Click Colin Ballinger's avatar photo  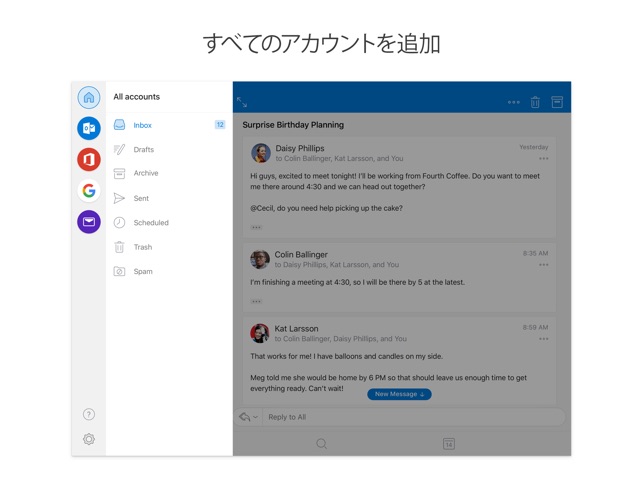[x=260, y=259]
